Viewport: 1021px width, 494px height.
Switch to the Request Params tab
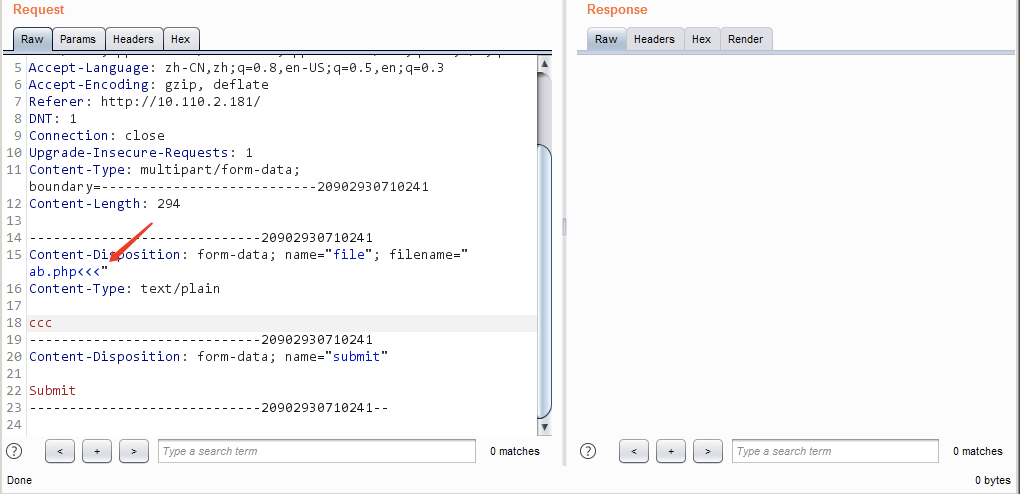[x=78, y=39]
